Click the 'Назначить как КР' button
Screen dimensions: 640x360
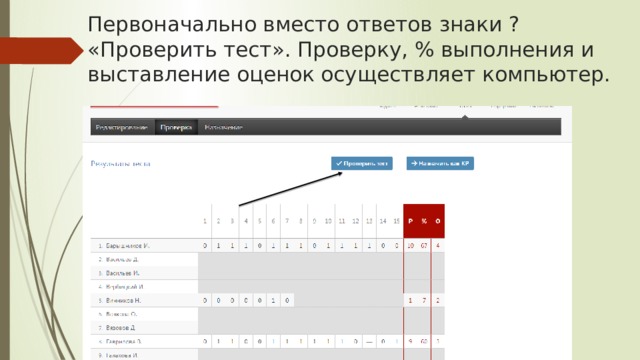tap(440, 163)
